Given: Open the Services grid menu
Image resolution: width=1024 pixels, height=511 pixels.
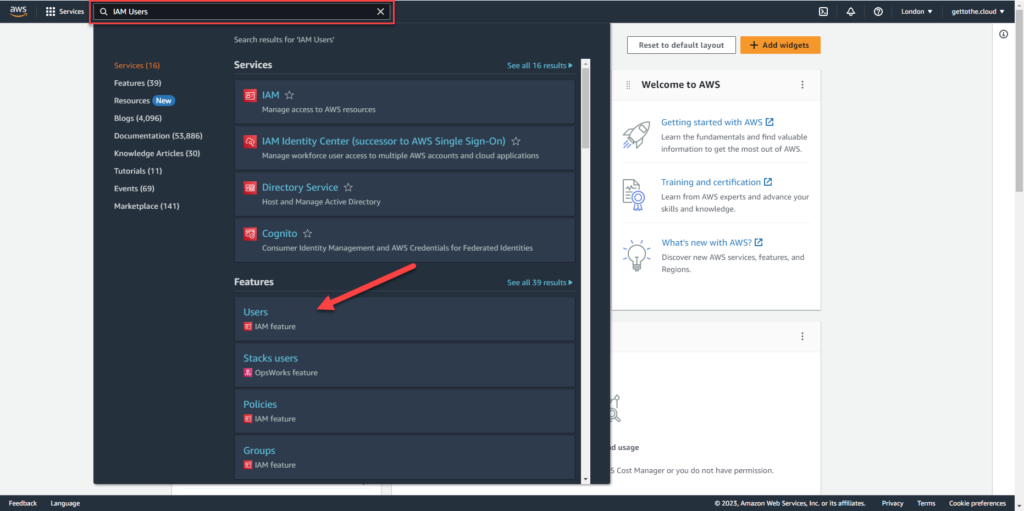Looking at the screenshot, I should pos(65,12).
